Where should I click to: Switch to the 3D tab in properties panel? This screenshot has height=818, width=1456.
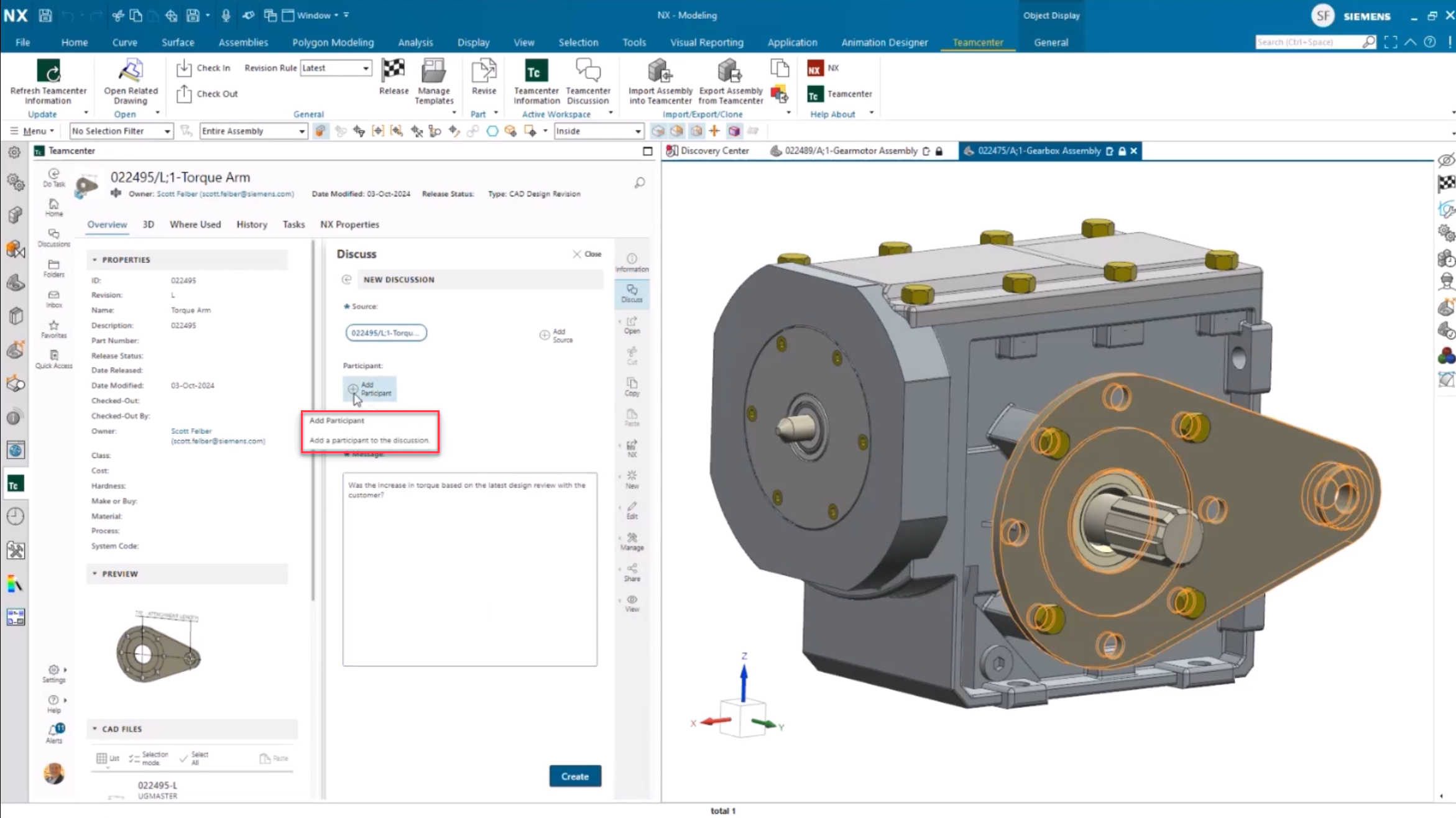click(x=148, y=224)
